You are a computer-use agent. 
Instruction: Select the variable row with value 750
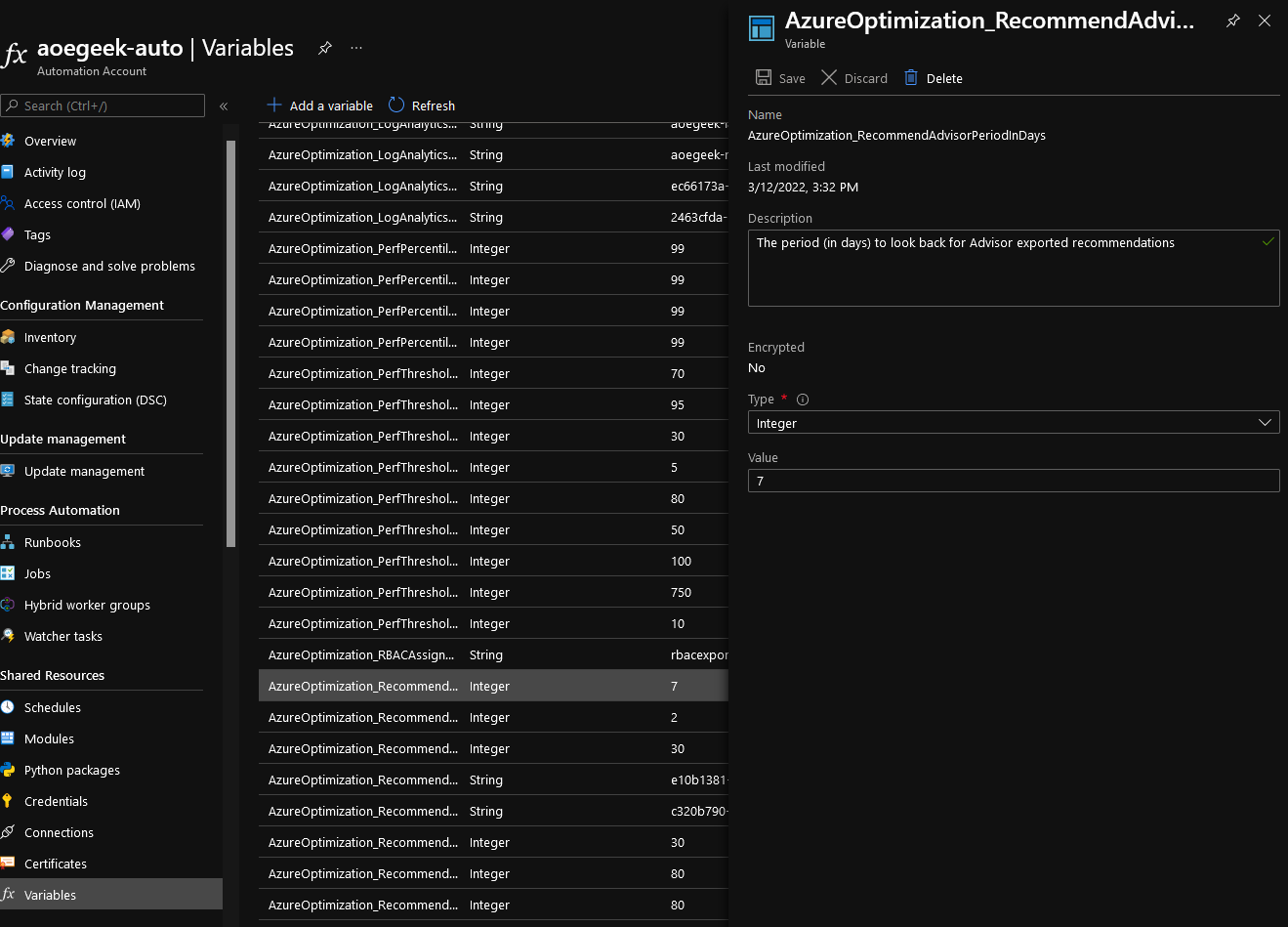point(493,592)
